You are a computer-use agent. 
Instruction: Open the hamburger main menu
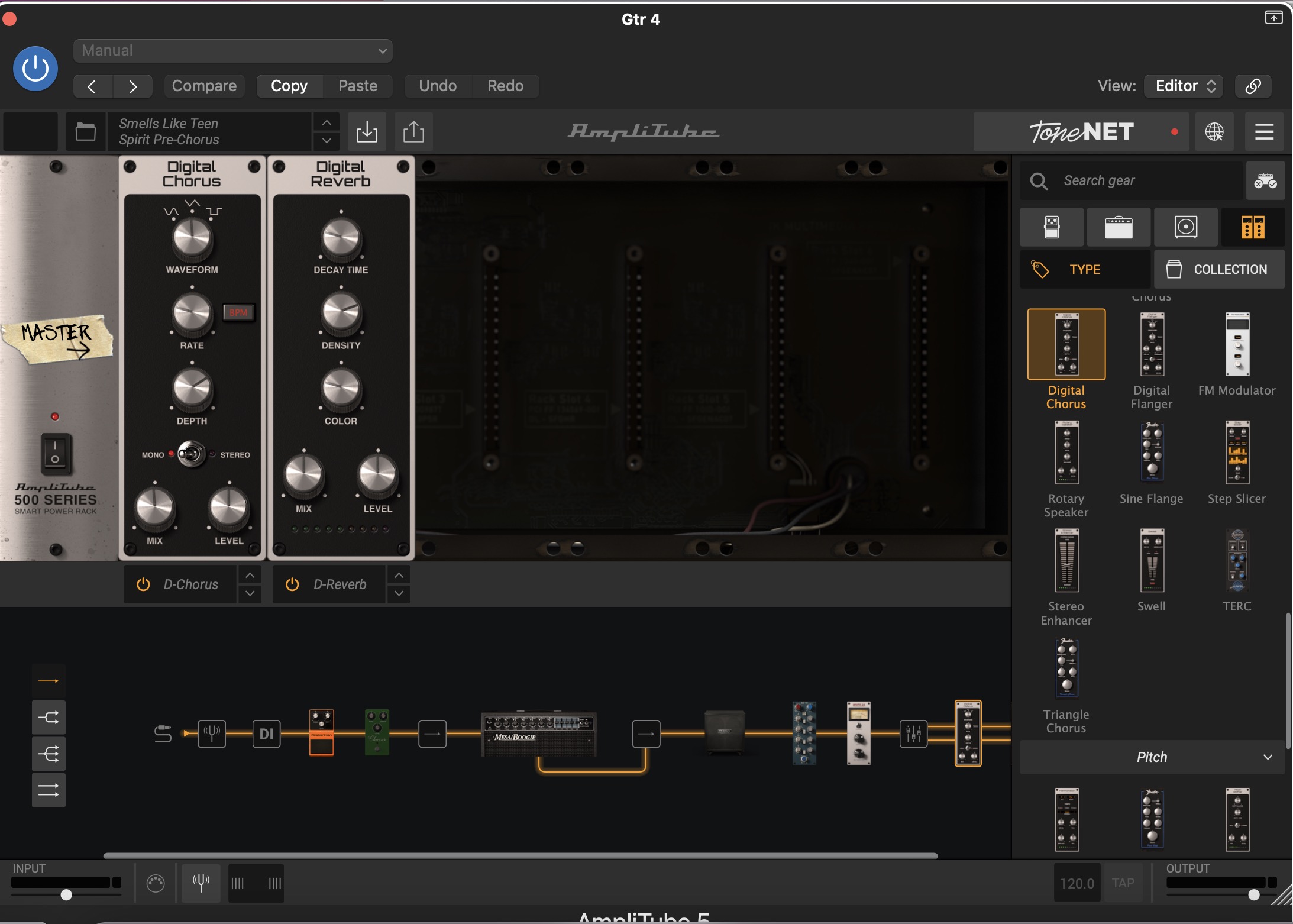click(x=1264, y=131)
